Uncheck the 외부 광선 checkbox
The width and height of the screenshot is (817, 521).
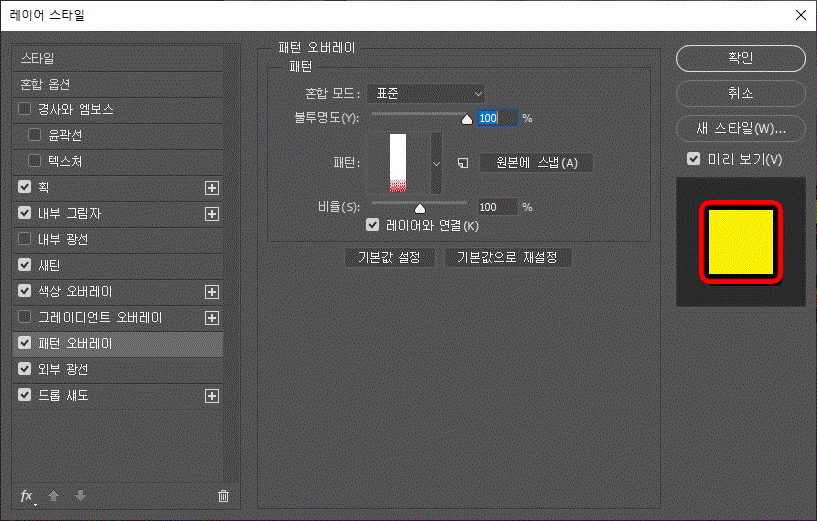coord(24,369)
